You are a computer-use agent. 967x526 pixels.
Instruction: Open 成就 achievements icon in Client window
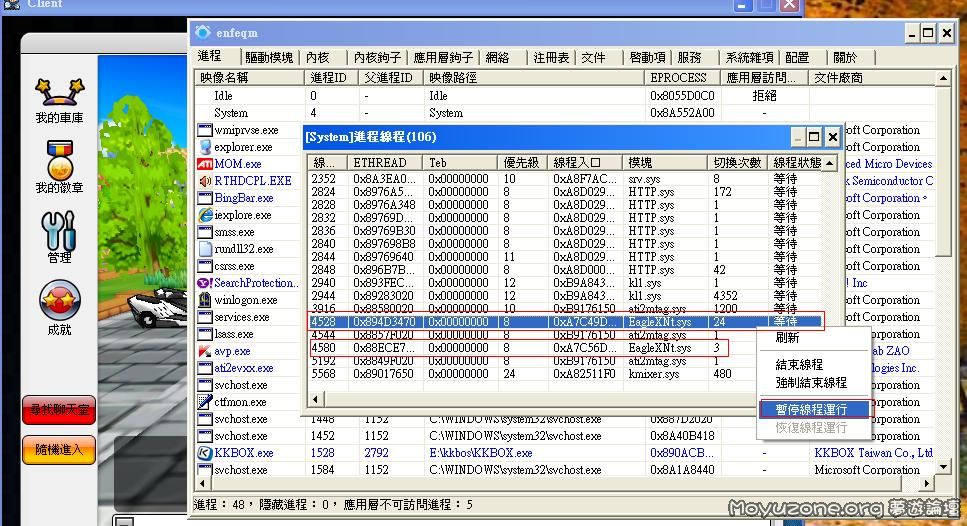click(59, 300)
